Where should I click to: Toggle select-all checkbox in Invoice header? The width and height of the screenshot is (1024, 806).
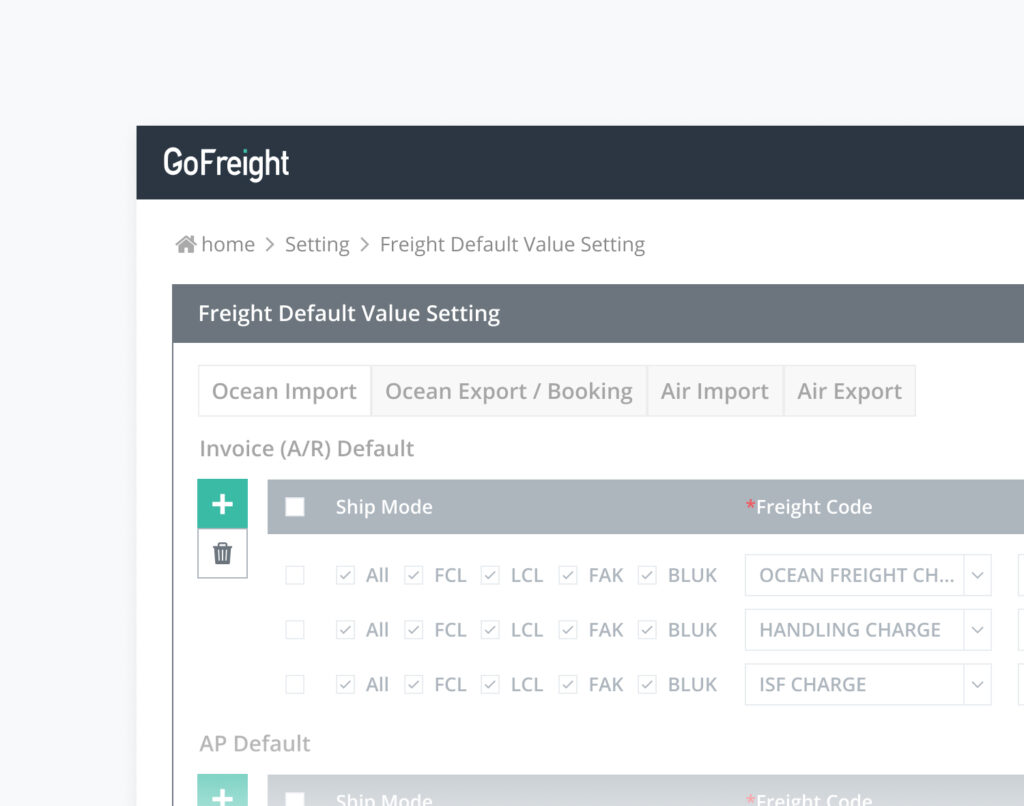tap(295, 507)
